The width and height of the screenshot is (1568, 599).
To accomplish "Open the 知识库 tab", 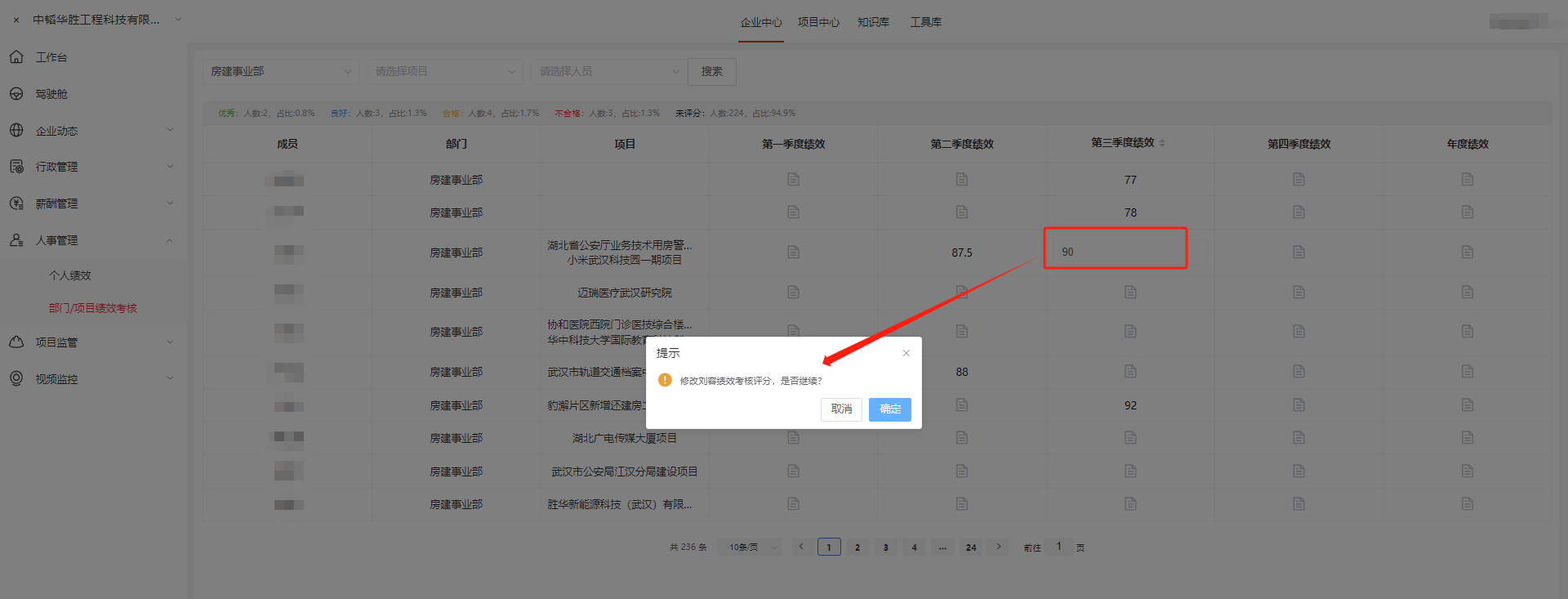I will pos(874,22).
